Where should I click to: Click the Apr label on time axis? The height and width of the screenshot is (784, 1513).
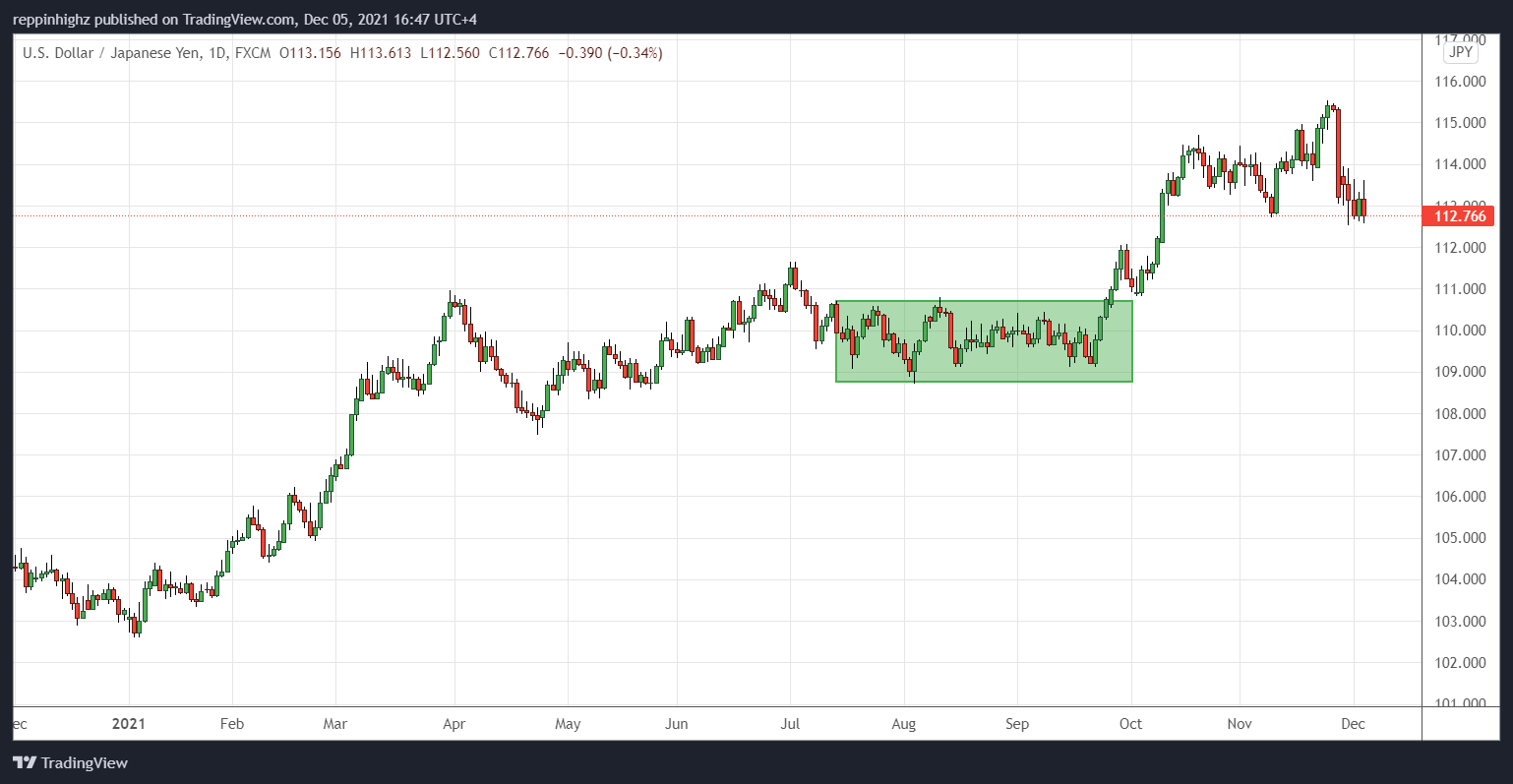click(x=454, y=724)
